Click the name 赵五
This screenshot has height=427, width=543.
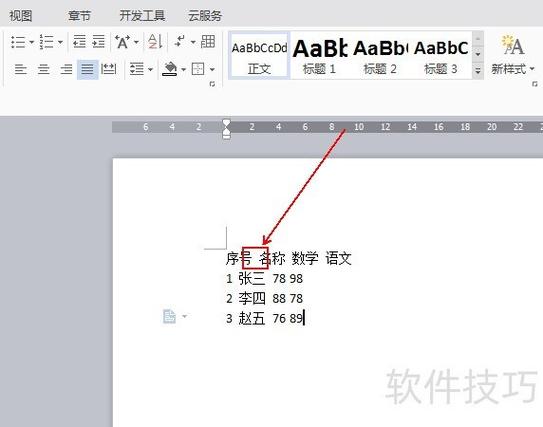252,318
